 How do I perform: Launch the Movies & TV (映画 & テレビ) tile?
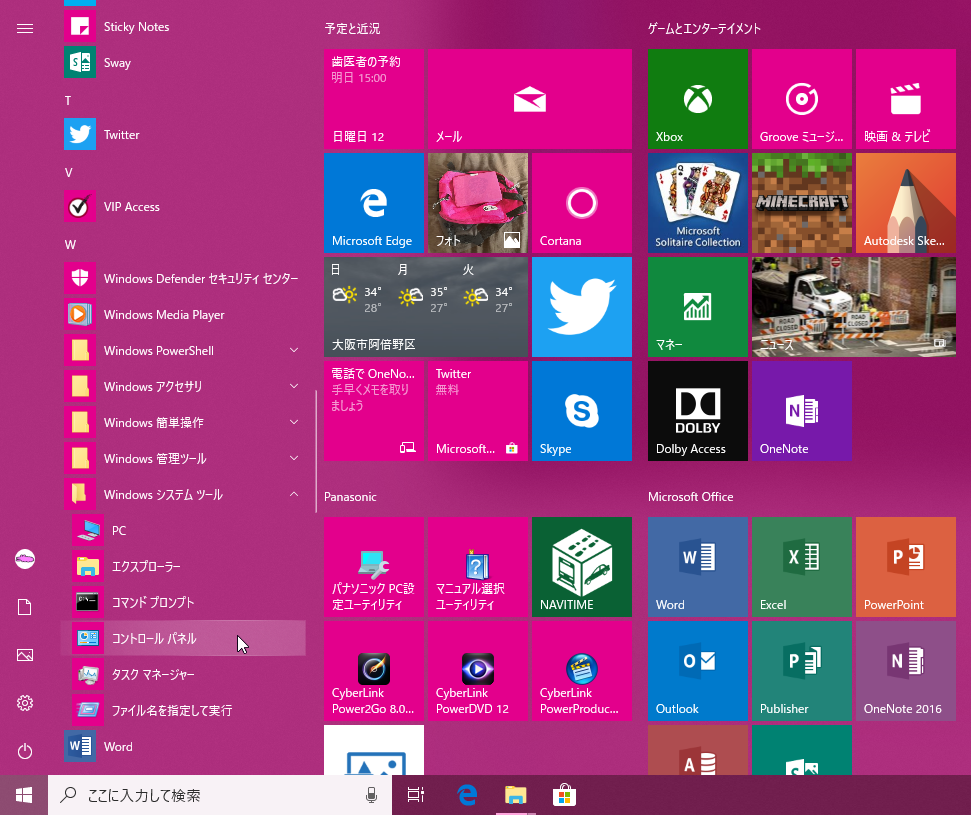905,99
